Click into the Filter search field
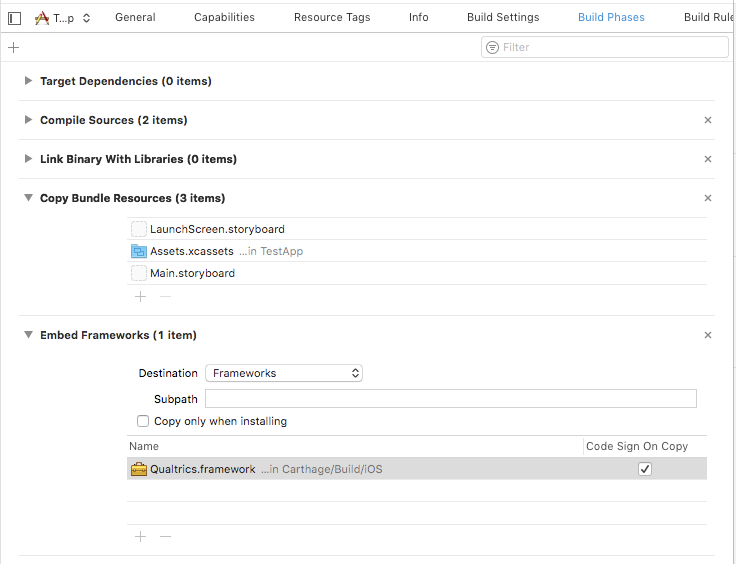This screenshot has height=564, width=736. [605, 47]
